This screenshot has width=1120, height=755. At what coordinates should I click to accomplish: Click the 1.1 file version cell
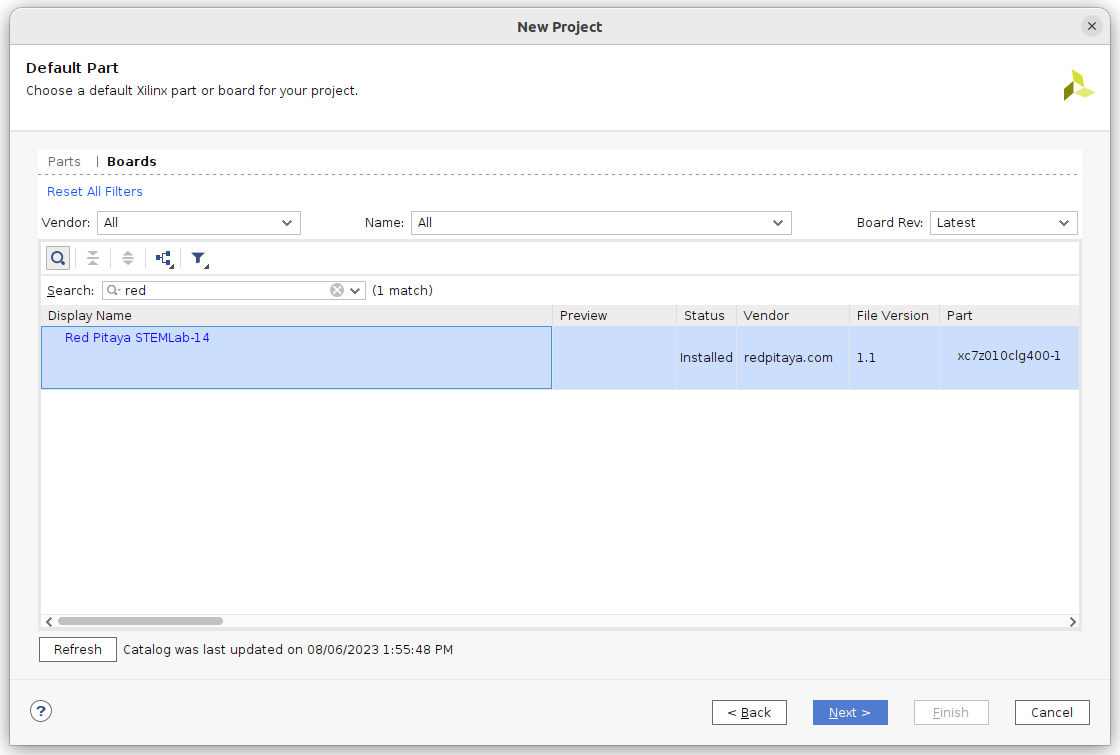(894, 358)
